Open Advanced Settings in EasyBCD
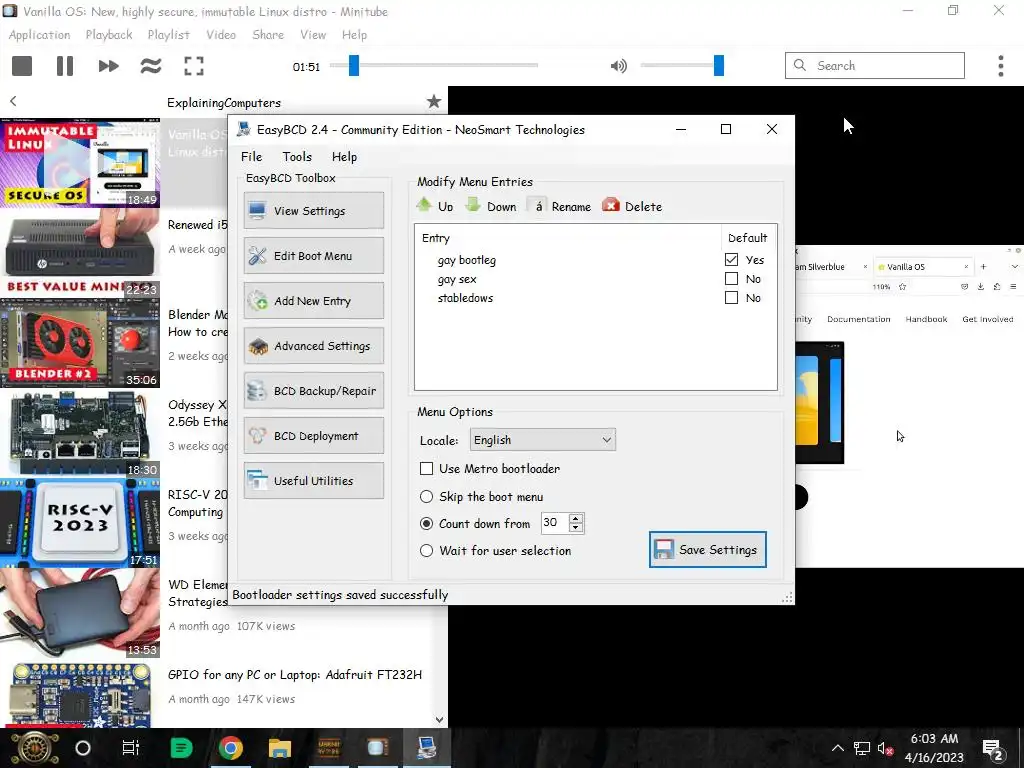The image size is (1024, 768). [314, 345]
